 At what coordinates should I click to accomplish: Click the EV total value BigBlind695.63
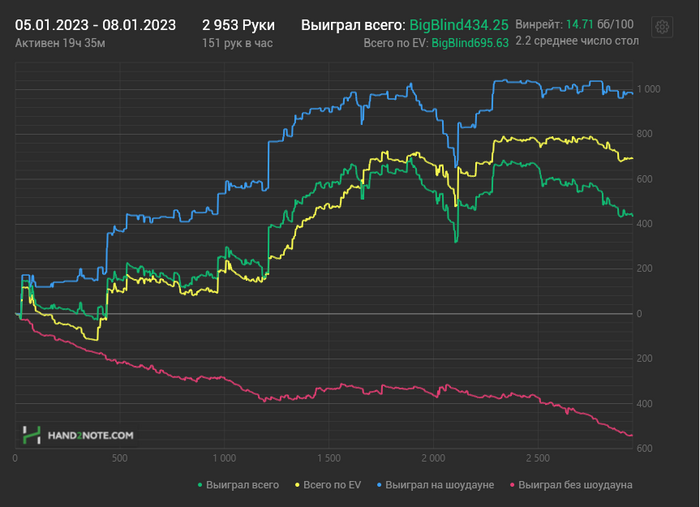tap(470, 43)
